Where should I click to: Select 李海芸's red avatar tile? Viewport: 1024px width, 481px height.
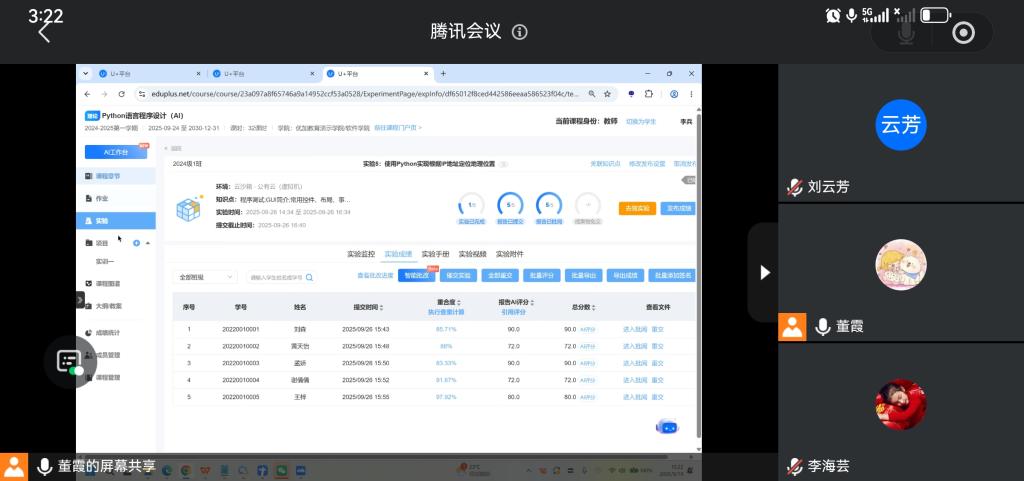[x=901, y=405]
